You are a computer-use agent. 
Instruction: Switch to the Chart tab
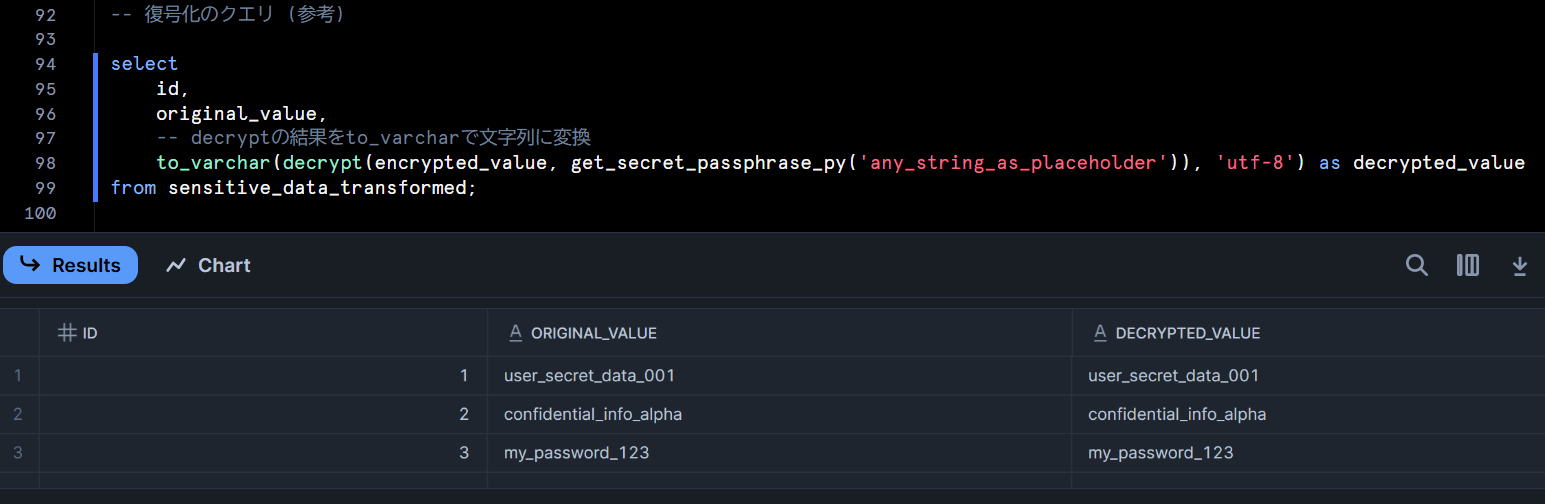coord(208,265)
